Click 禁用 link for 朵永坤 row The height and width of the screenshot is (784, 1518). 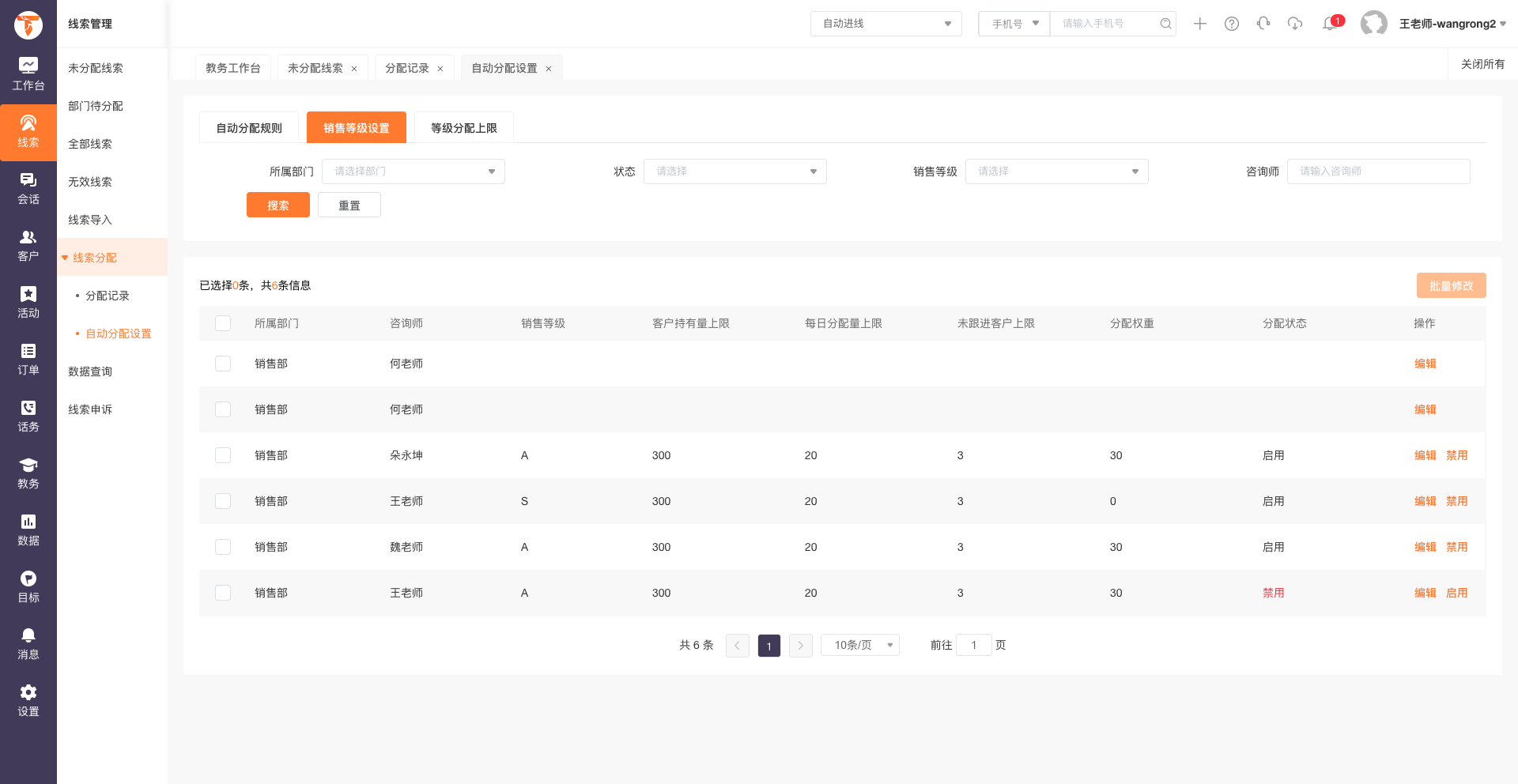[x=1457, y=455]
